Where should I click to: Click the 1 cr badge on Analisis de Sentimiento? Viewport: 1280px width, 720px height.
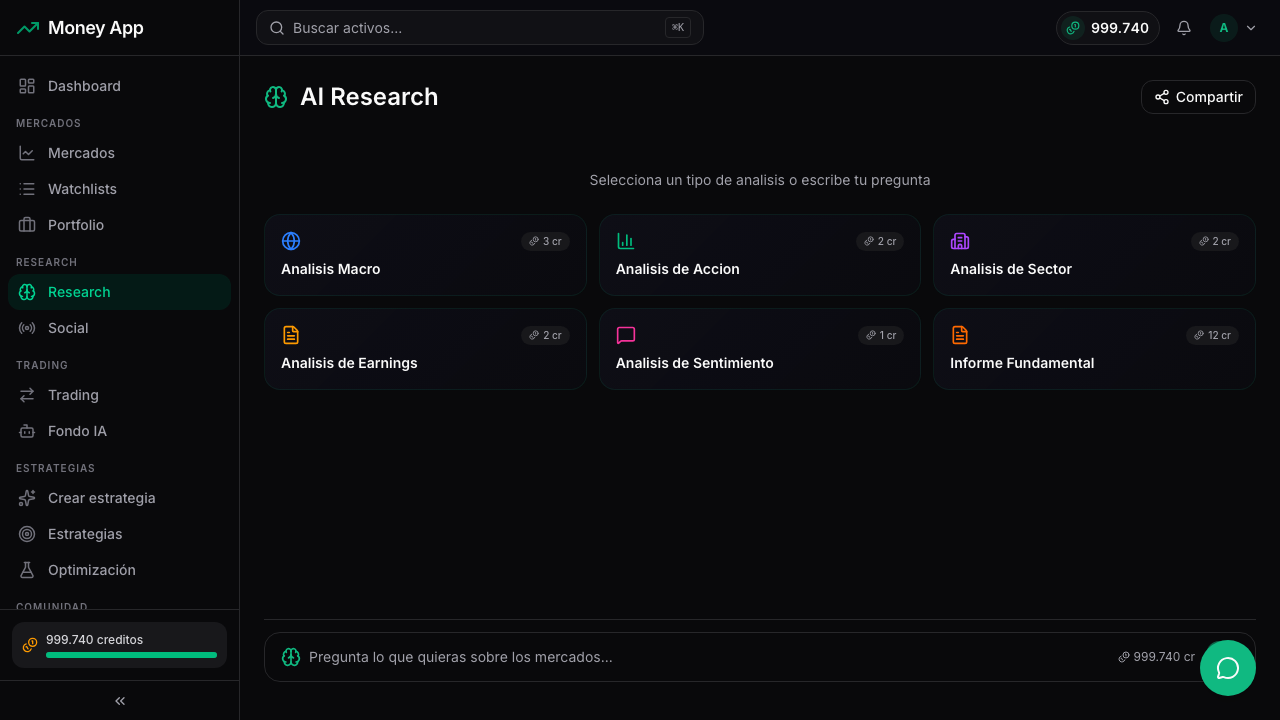coord(881,335)
